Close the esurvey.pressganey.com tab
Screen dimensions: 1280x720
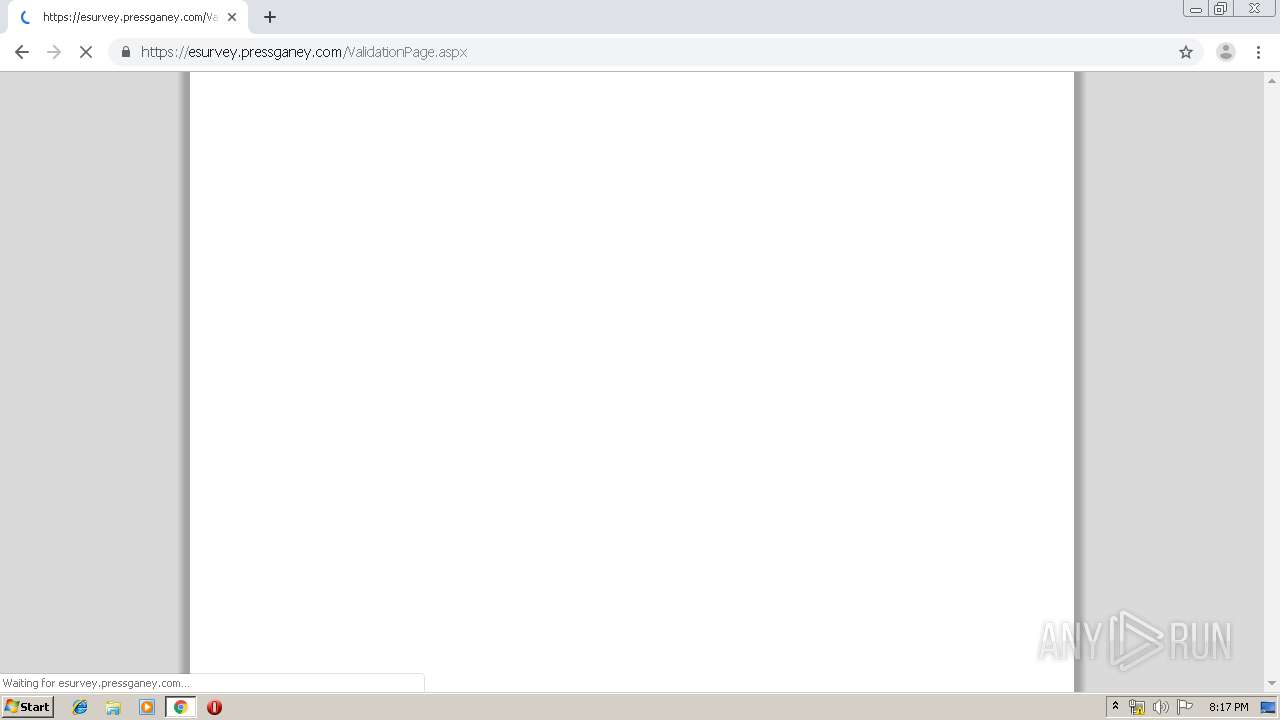pyautogui.click(x=232, y=17)
